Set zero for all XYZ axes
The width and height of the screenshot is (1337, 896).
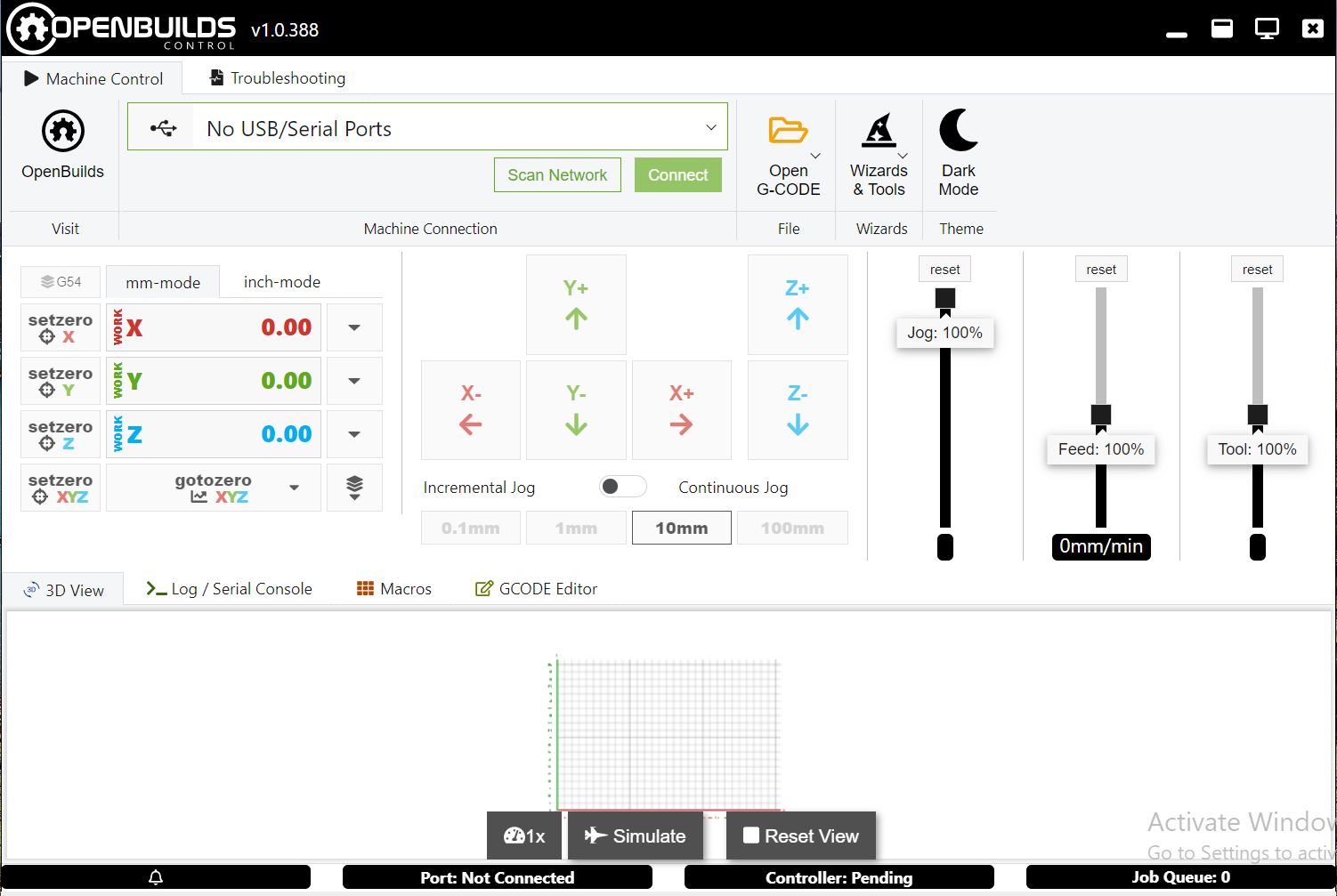(x=61, y=488)
